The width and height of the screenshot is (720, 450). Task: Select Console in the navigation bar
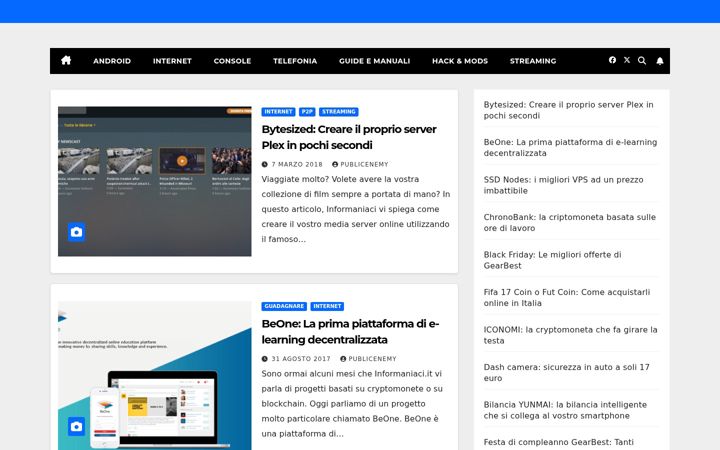click(x=232, y=61)
